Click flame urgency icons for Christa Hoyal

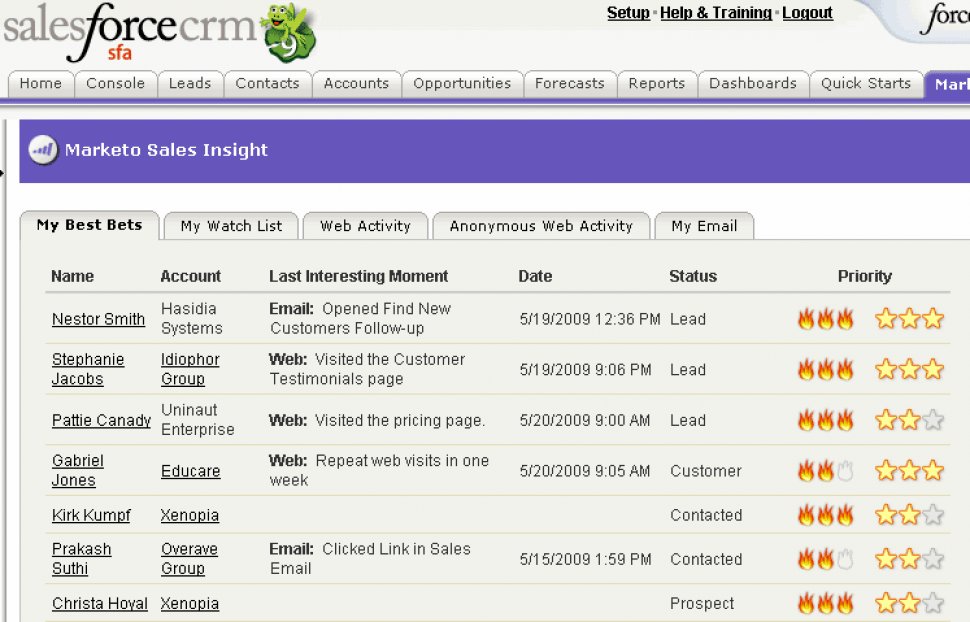(x=826, y=603)
